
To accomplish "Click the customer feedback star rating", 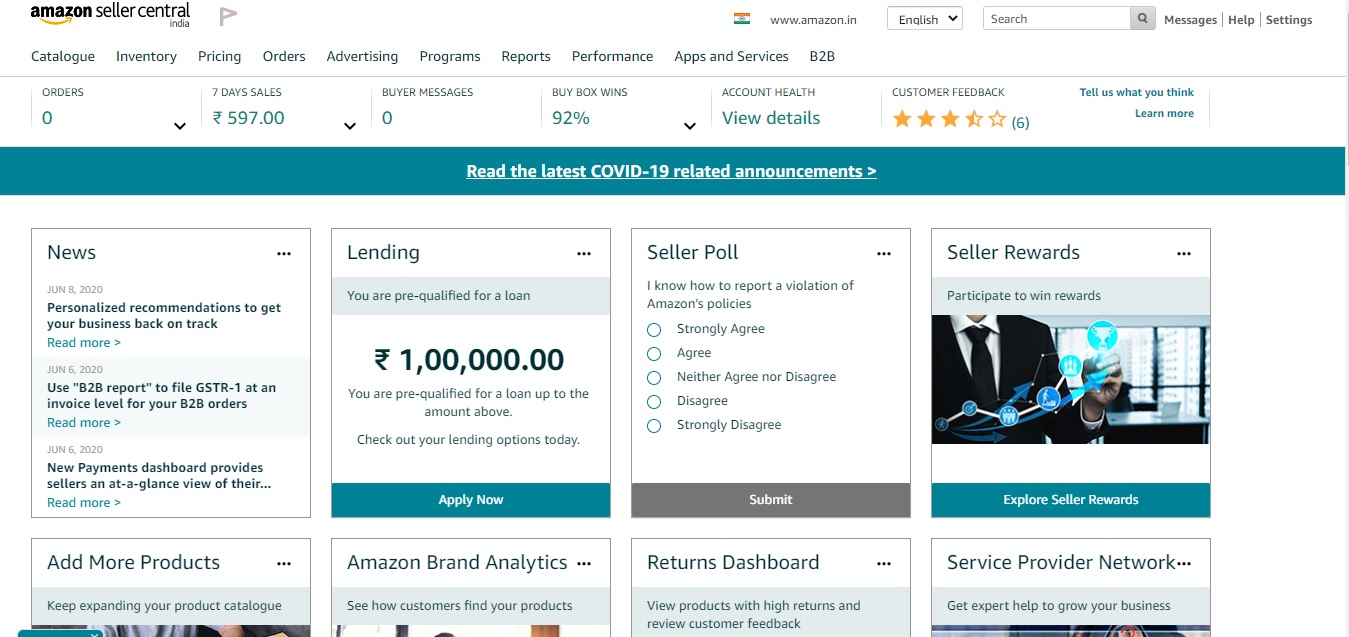I will pos(949,120).
